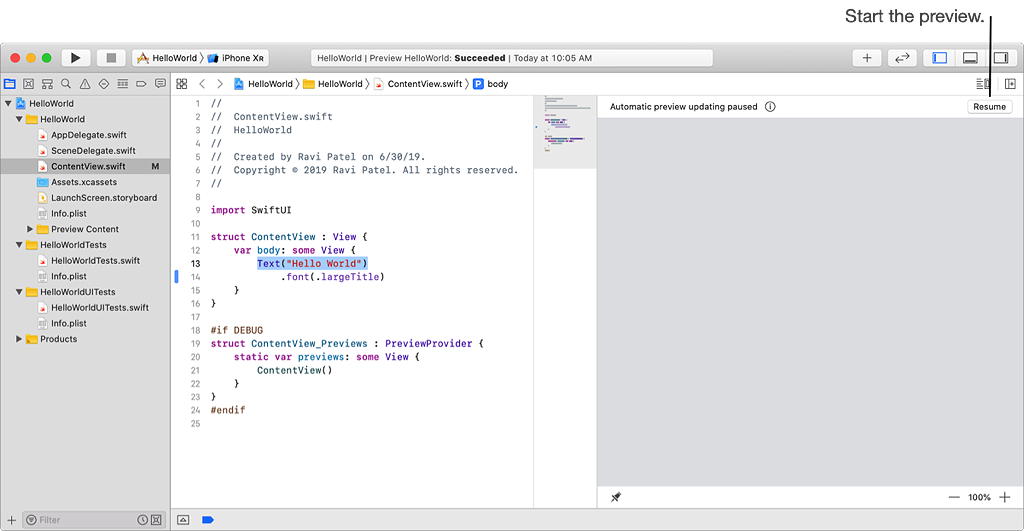Screen dimensions: 1024x531
Task: Open AppDelegate.swift in the navigator
Action: pos(89,135)
